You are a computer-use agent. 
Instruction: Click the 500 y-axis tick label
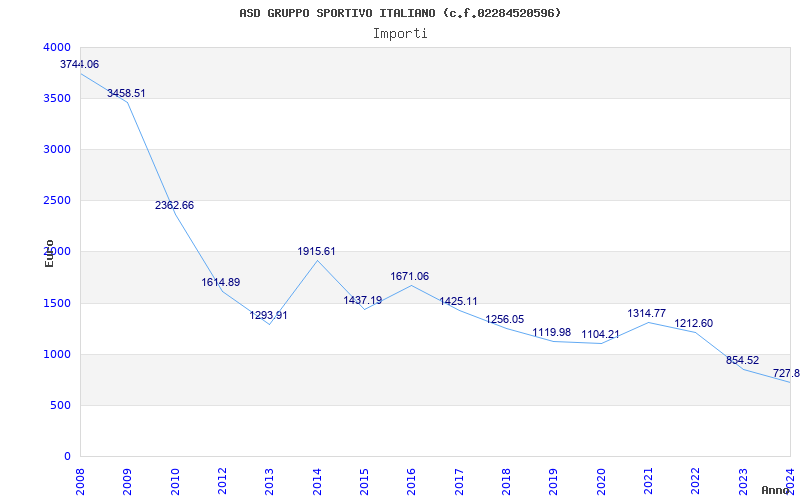click(61, 405)
